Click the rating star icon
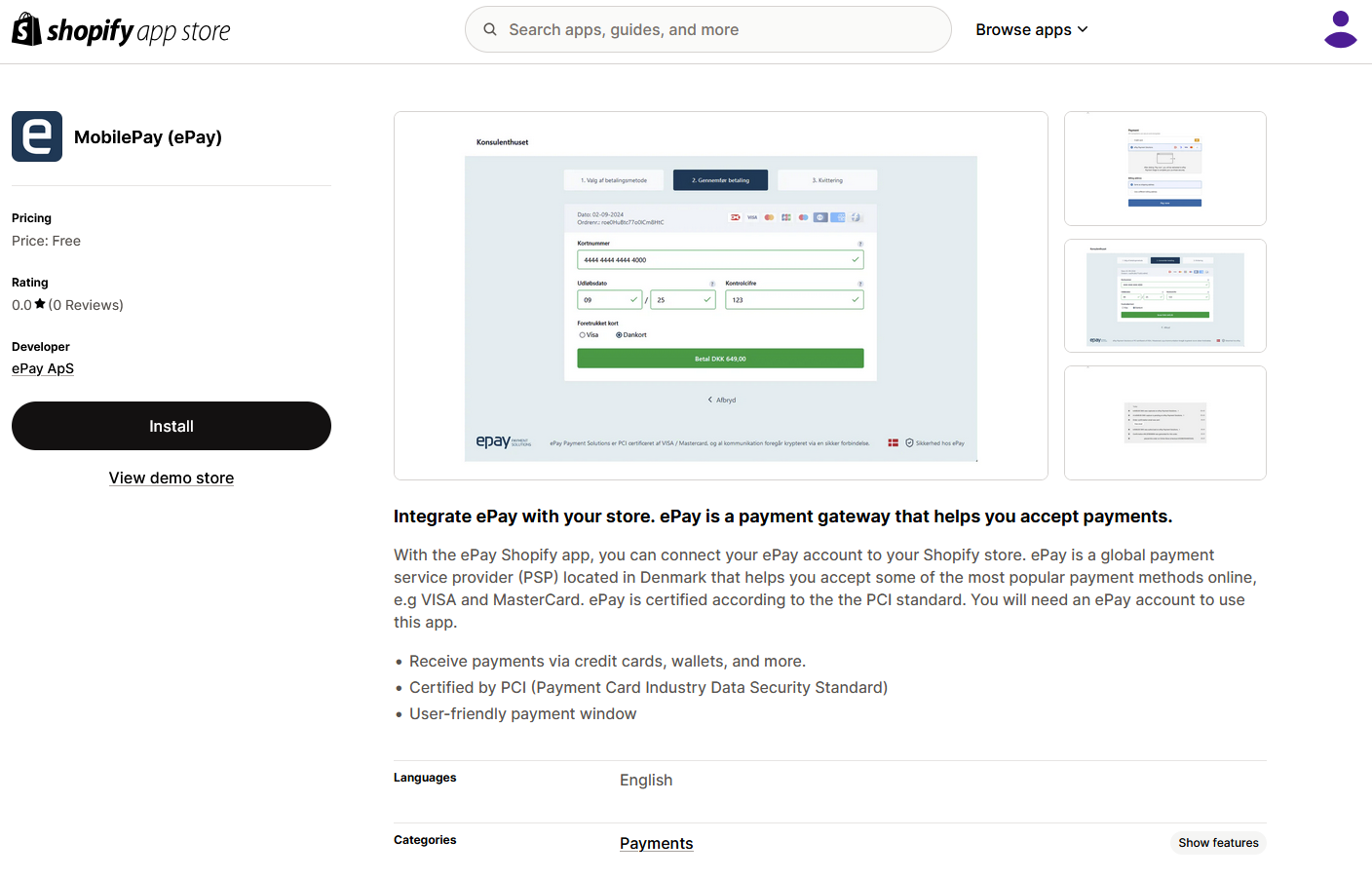 point(40,304)
